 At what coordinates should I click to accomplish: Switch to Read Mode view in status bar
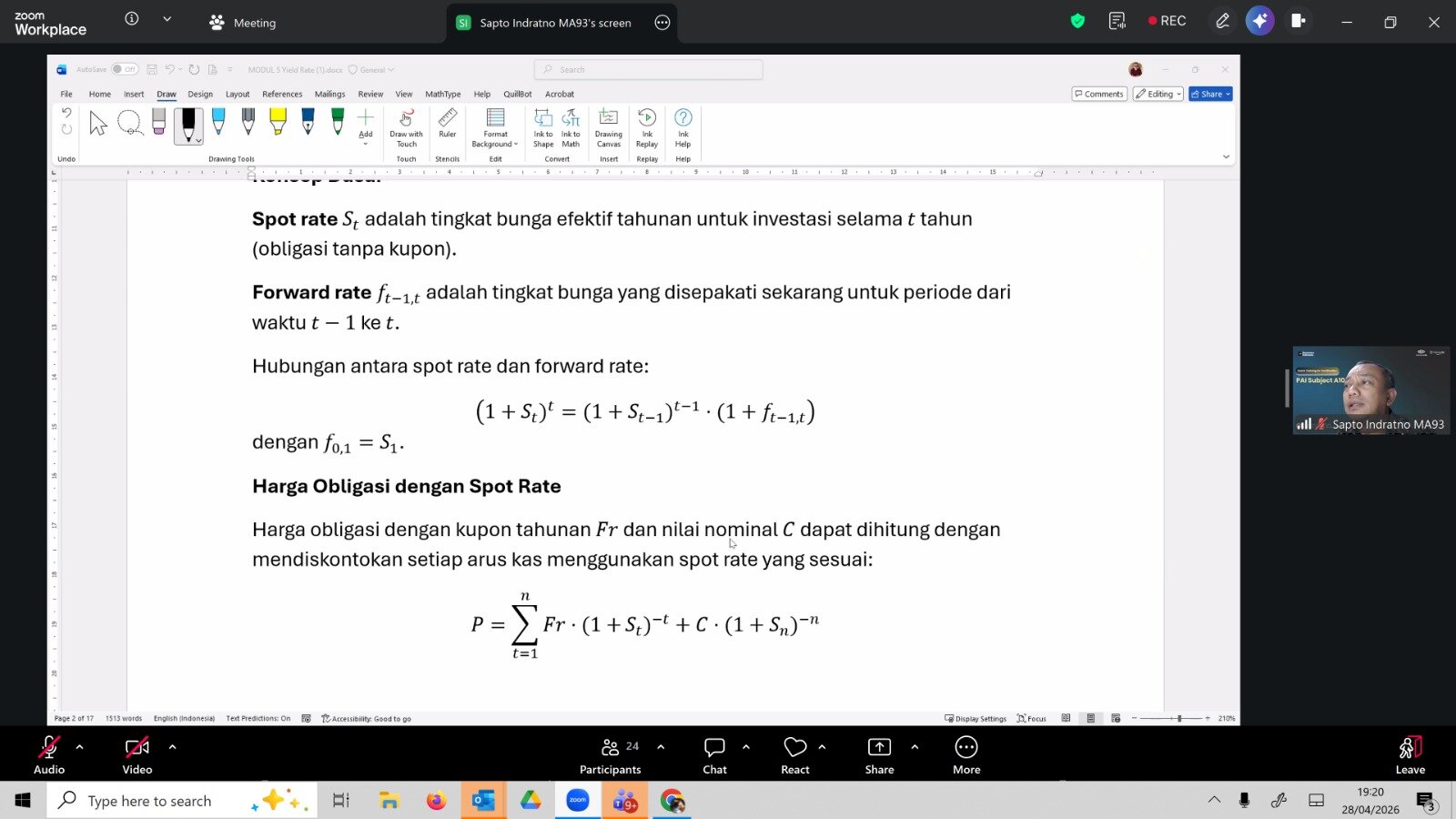click(1066, 719)
